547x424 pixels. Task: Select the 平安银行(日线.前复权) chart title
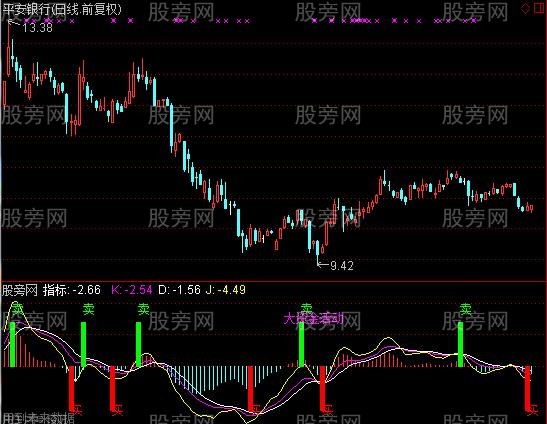pos(62,9)
